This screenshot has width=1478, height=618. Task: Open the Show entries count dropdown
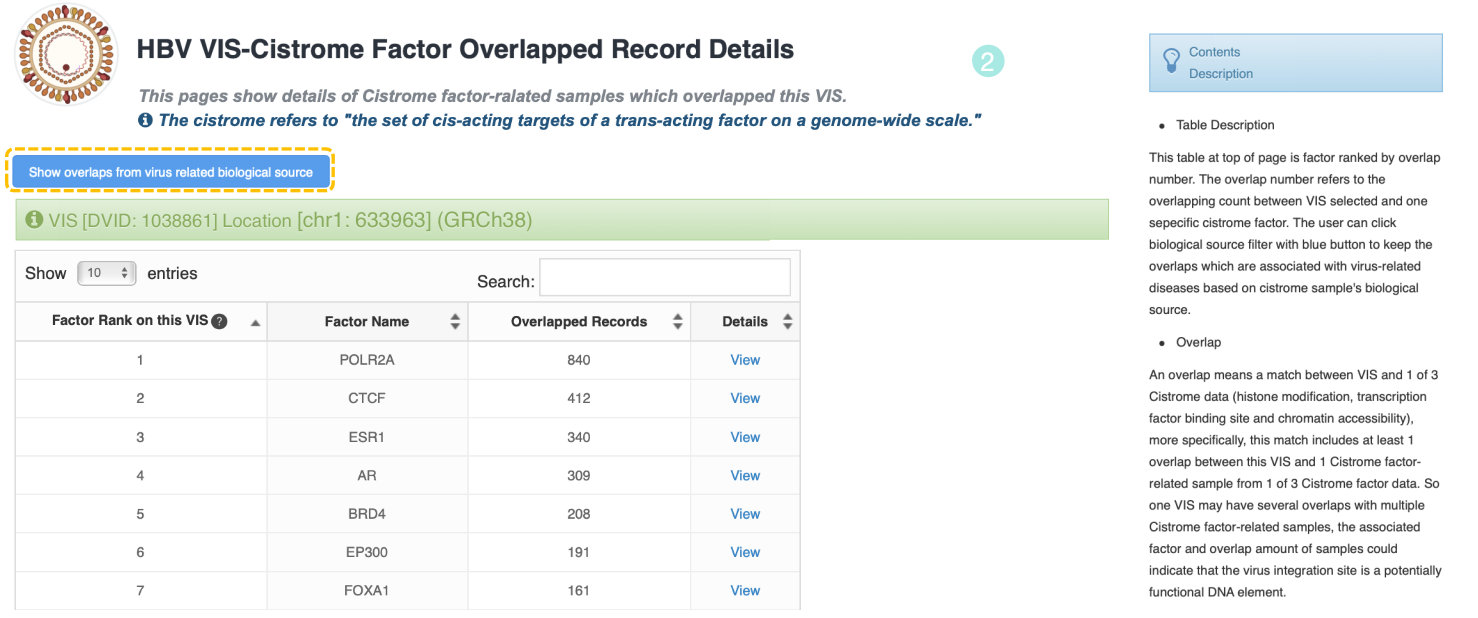point(106,273)
